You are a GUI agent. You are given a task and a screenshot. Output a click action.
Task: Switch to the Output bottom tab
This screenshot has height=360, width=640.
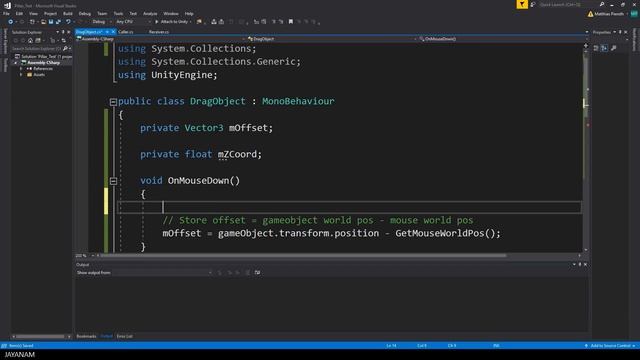tap(107, 336)
